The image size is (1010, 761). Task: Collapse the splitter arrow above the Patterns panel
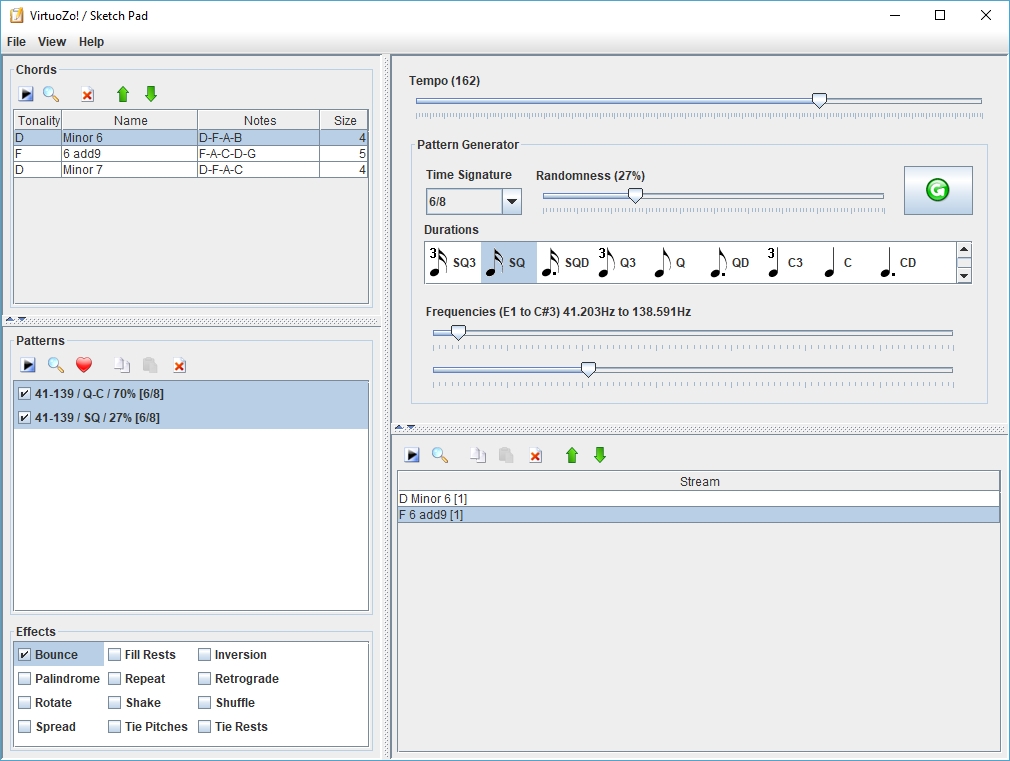(x=9, y=319)
